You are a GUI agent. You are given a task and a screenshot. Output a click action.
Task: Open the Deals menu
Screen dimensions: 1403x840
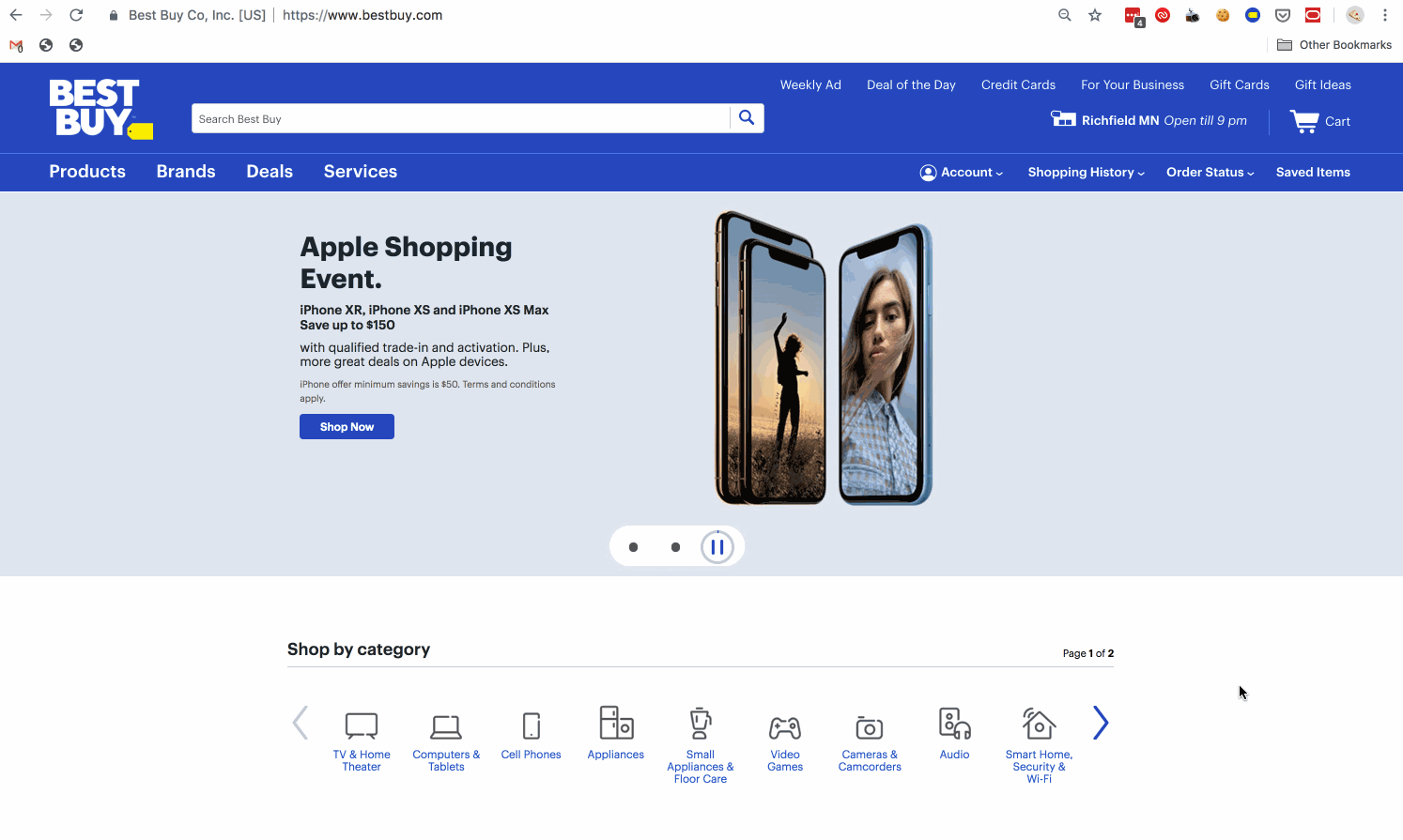[x=270, y=172]
